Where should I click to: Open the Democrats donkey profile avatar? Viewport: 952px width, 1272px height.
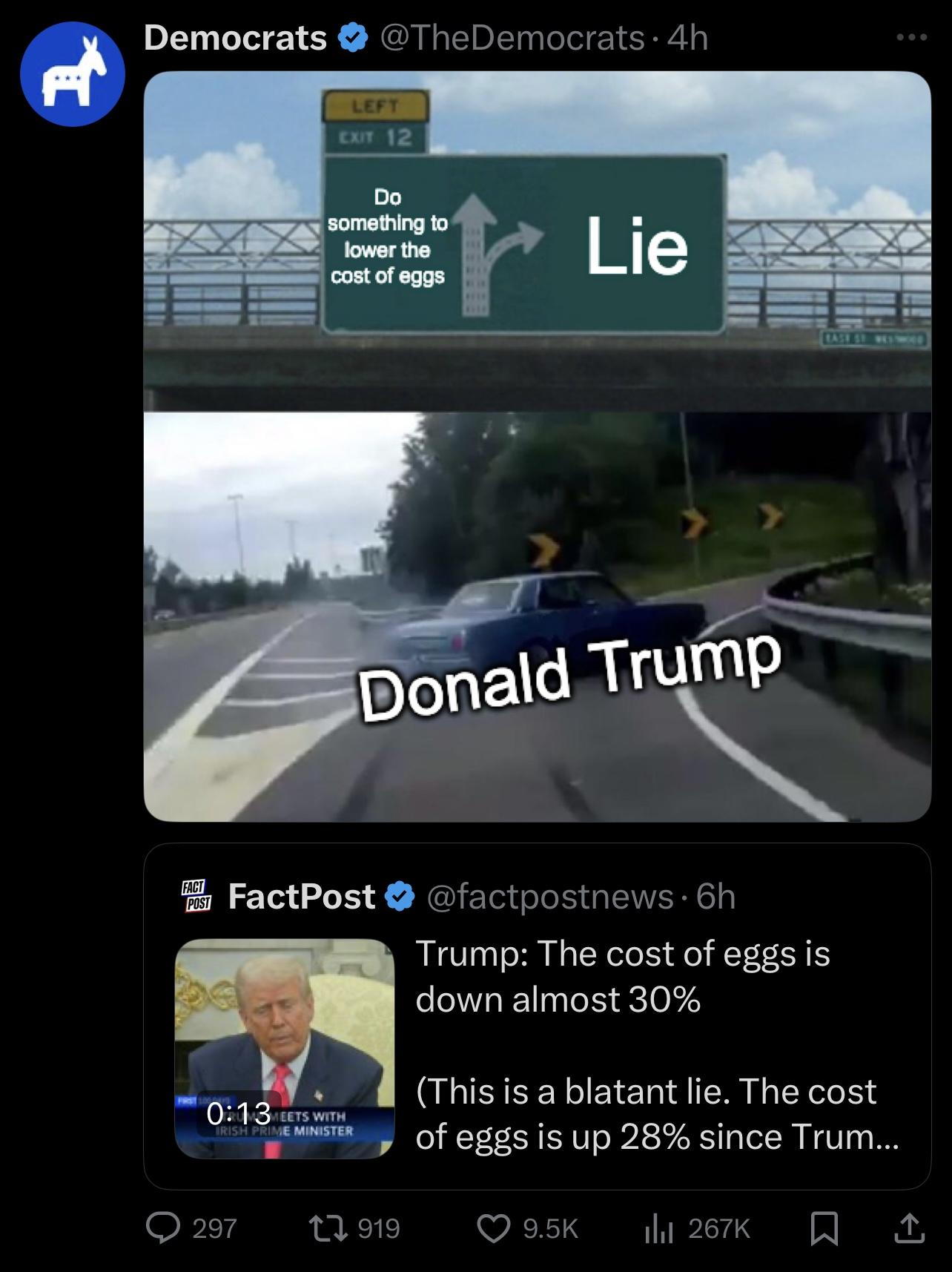pyautogui.click(x=72, y=73)
